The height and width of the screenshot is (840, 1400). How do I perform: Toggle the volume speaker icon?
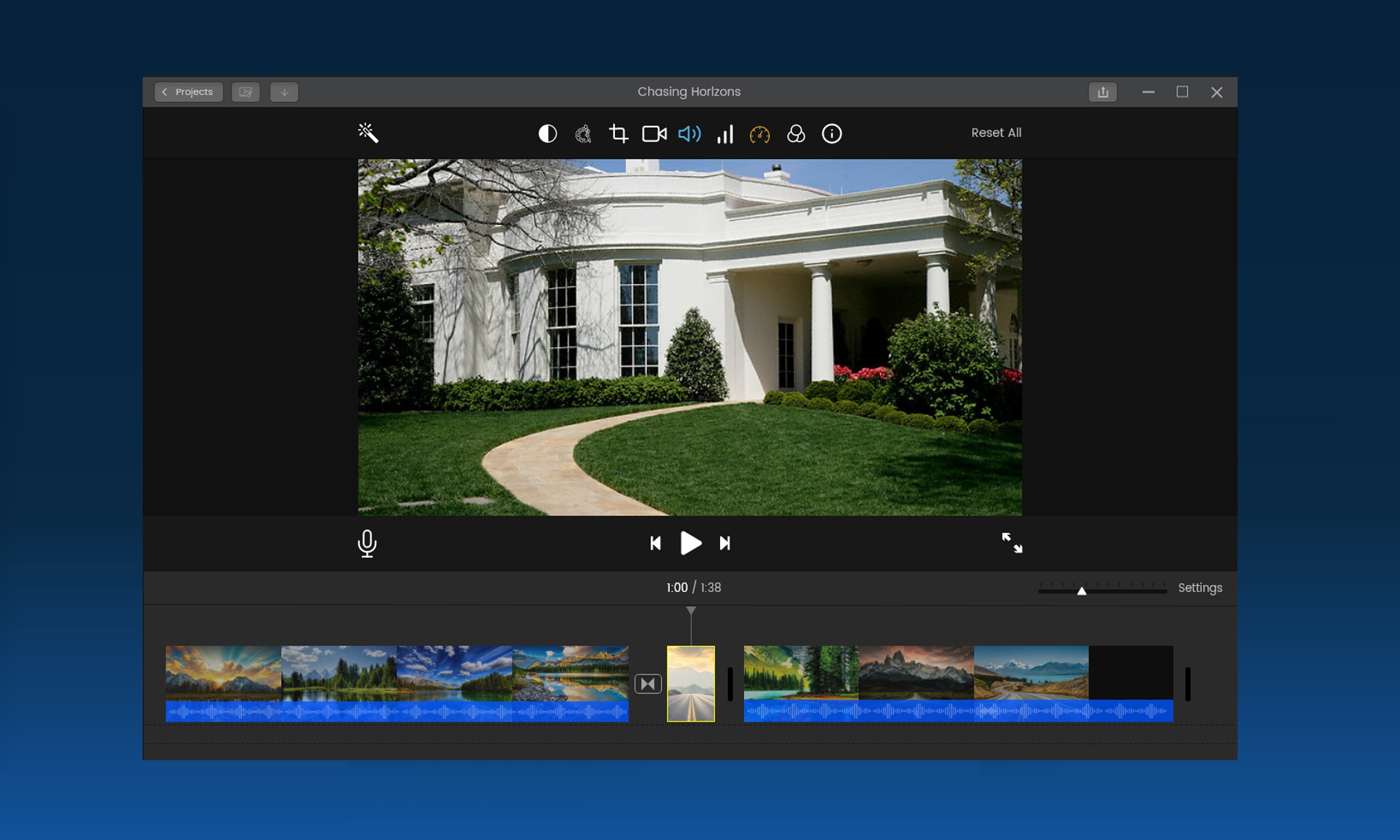tap(689, 134)
